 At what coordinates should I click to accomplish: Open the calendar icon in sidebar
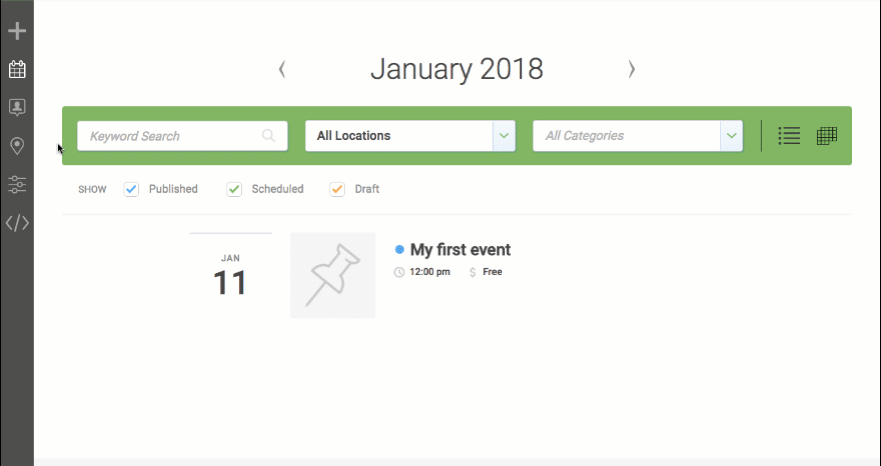point(17,69)
